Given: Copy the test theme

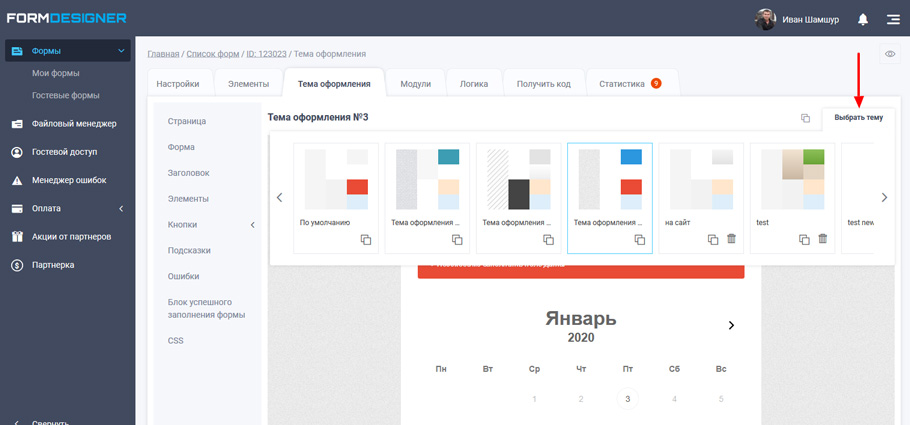Looking at the screenshot, I should pos(804,239).
